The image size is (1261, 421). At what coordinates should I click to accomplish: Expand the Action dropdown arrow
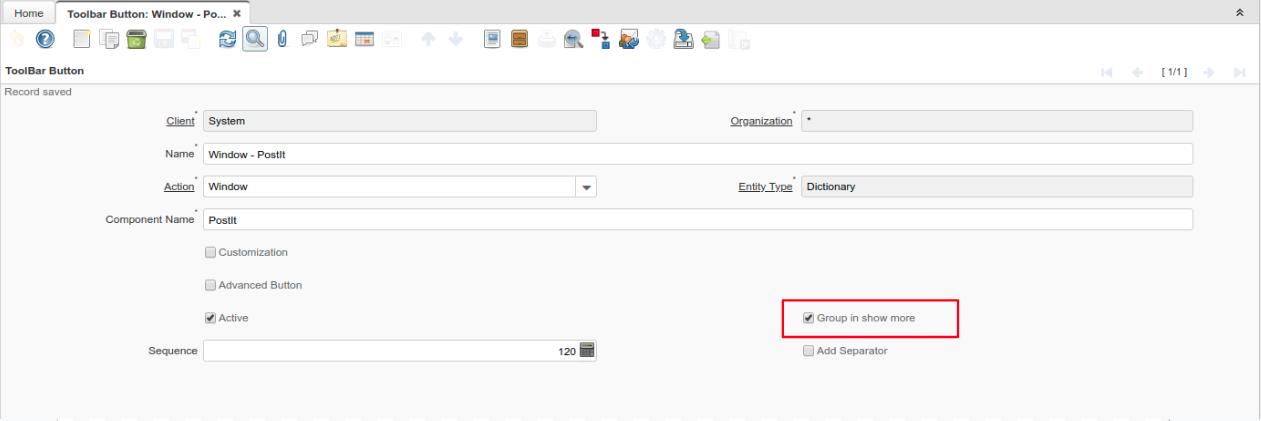586,187
